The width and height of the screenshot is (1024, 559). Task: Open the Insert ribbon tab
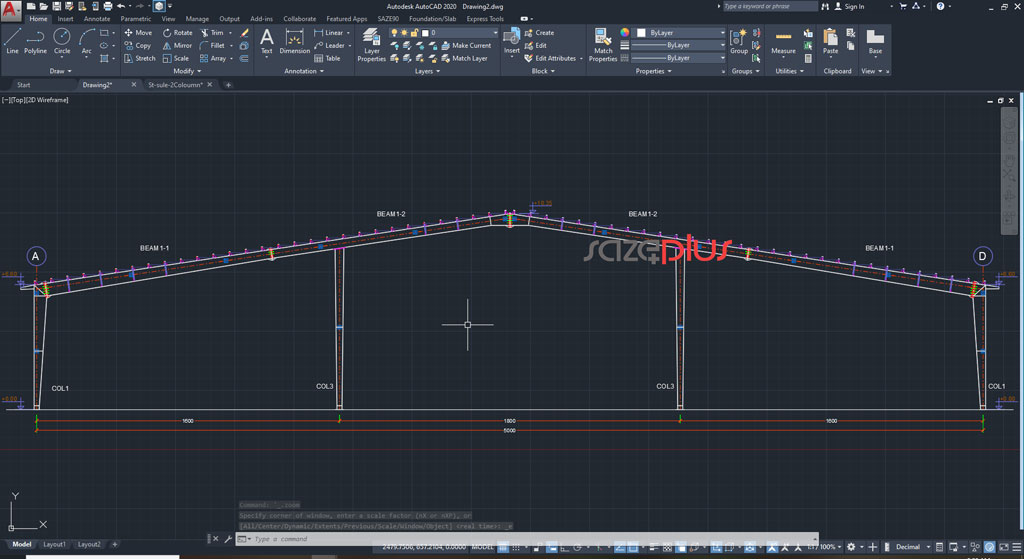coord(65,19)
